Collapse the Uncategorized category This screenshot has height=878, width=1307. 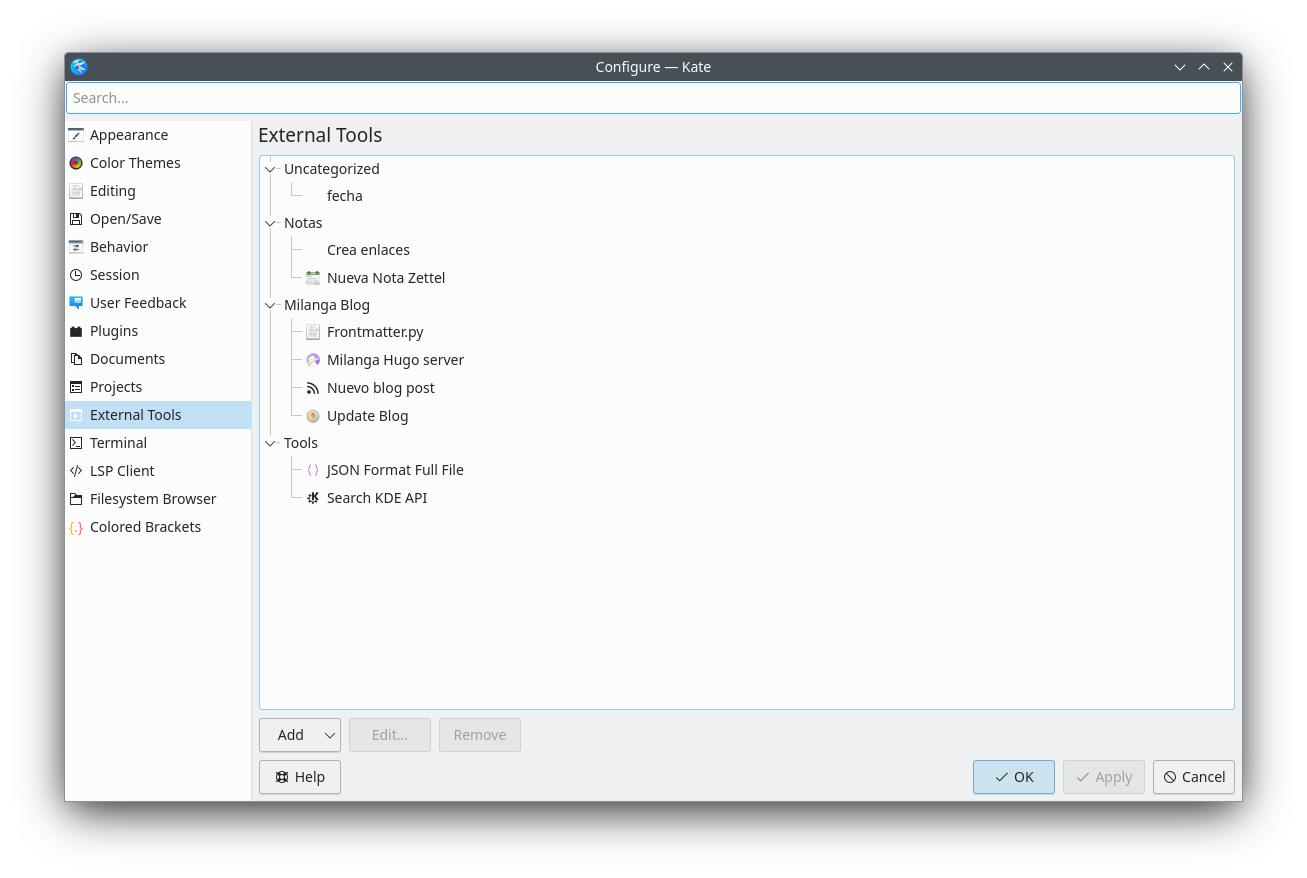pyautogui.click(x=270, y=169)
